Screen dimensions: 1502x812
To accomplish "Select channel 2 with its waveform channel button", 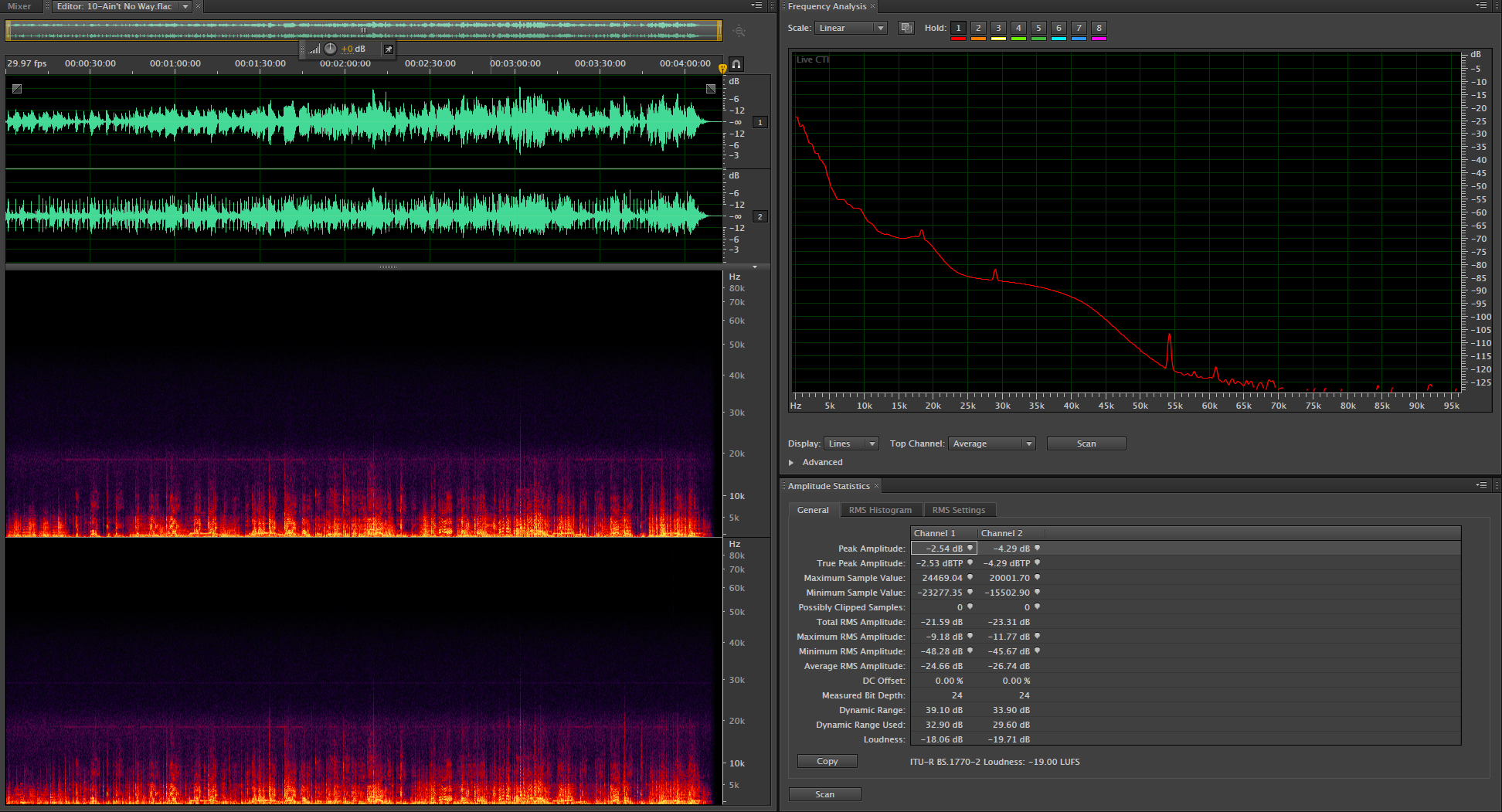I will point(759,216).
